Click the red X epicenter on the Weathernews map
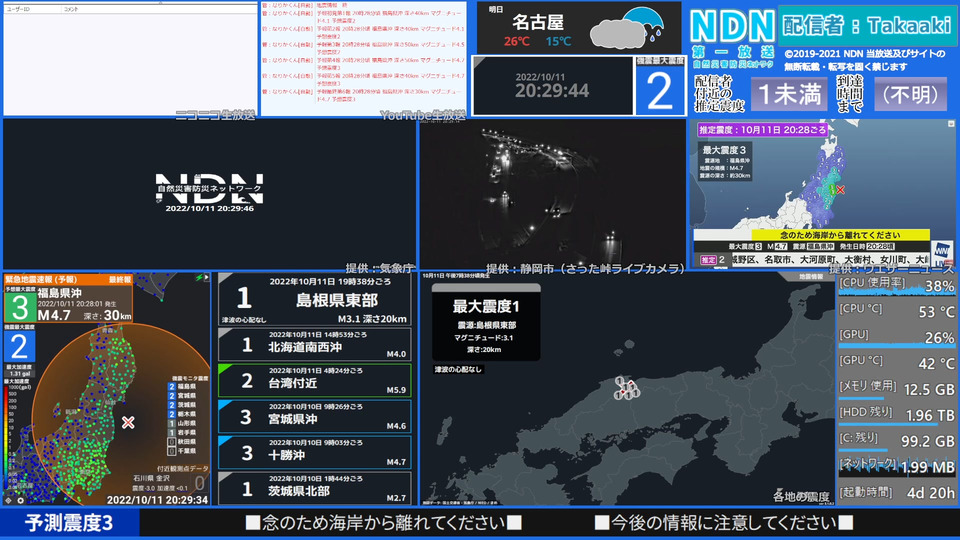 841,190
